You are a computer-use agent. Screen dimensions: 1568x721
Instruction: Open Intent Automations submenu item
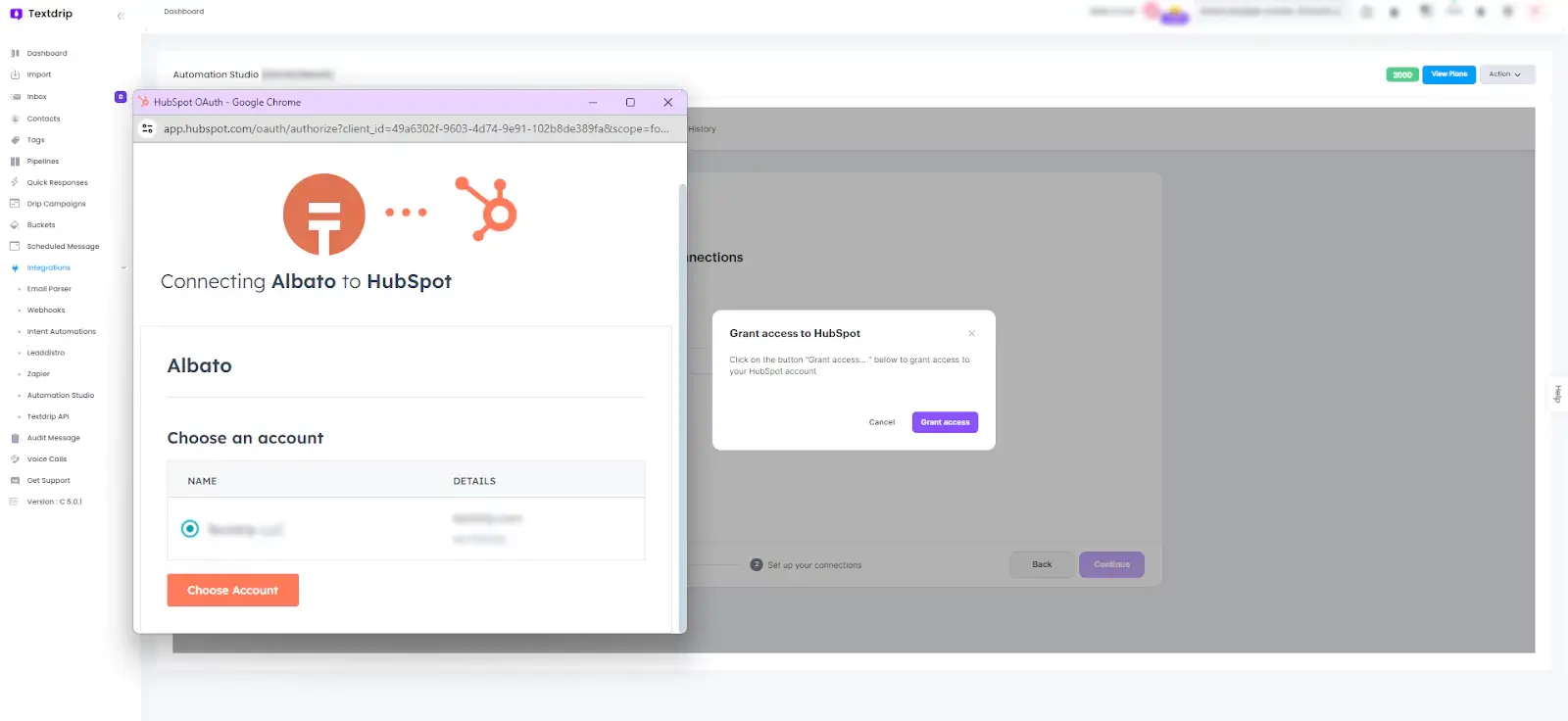[61, 332]
